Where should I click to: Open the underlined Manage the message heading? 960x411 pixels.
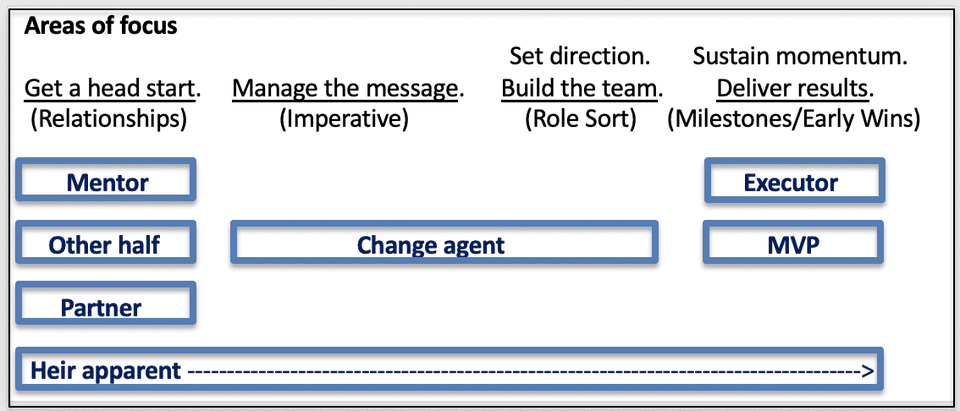point(348,88)
